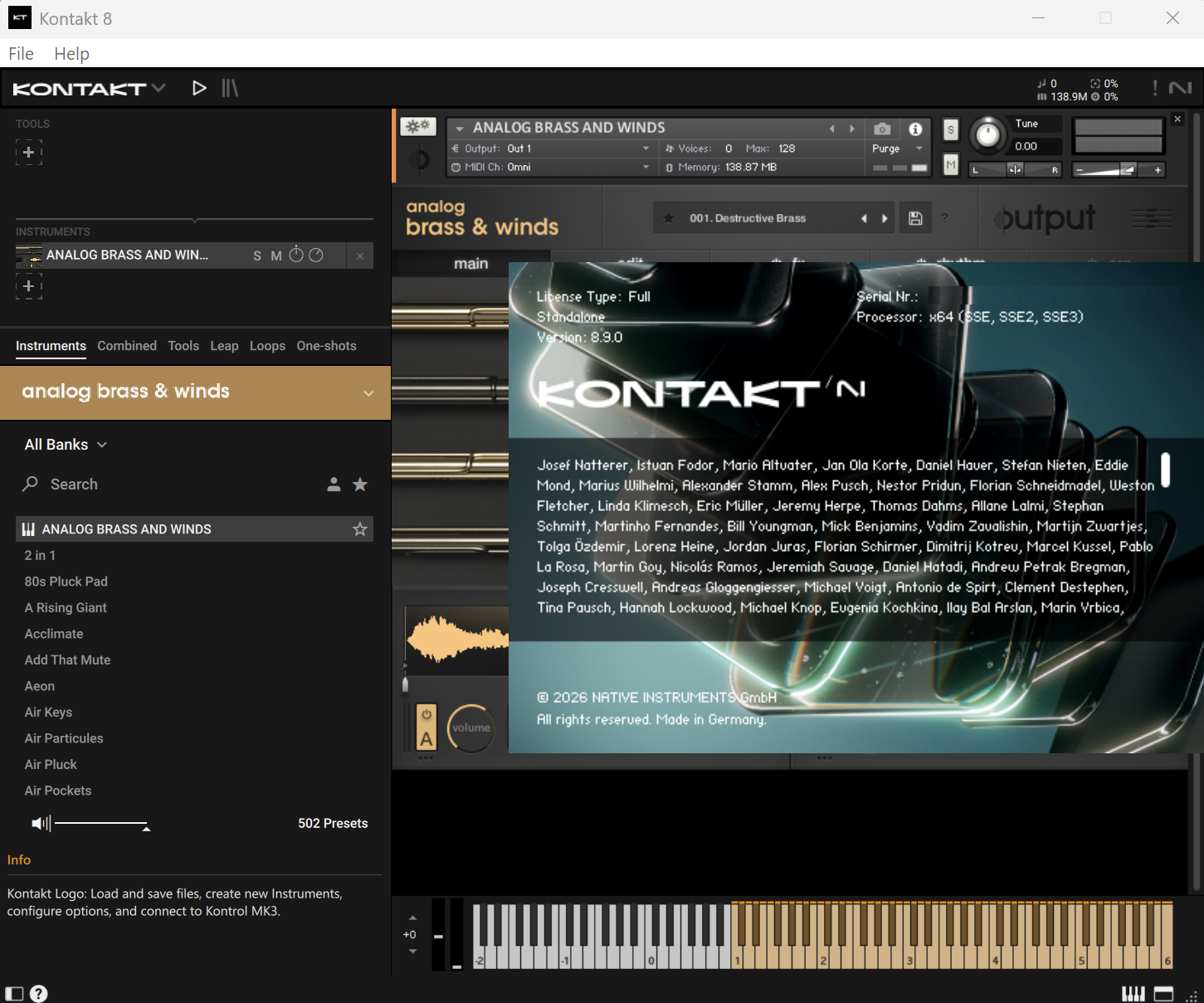
Task: Open the All Banks dropdown
Action: [65, 444]
